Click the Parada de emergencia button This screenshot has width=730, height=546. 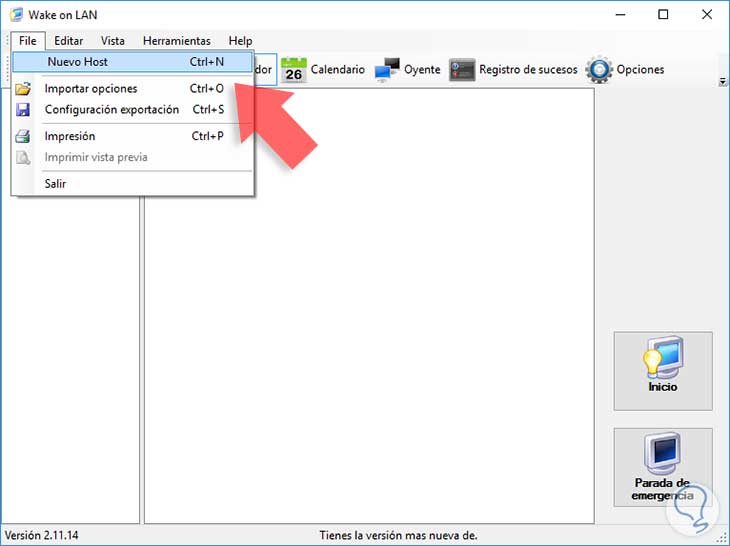coord(663,467)
